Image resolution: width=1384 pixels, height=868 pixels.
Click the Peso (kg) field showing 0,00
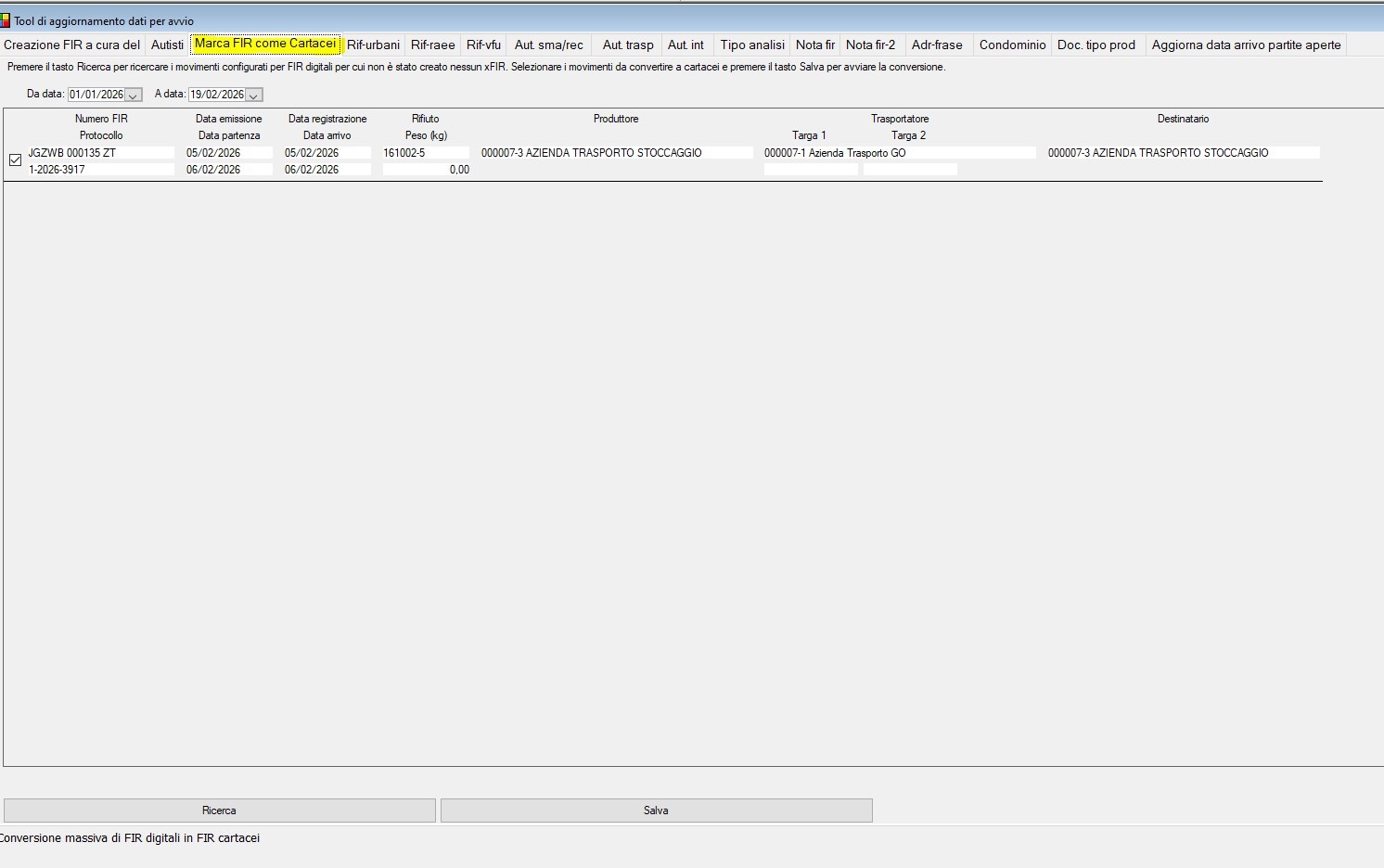[426, 170]
